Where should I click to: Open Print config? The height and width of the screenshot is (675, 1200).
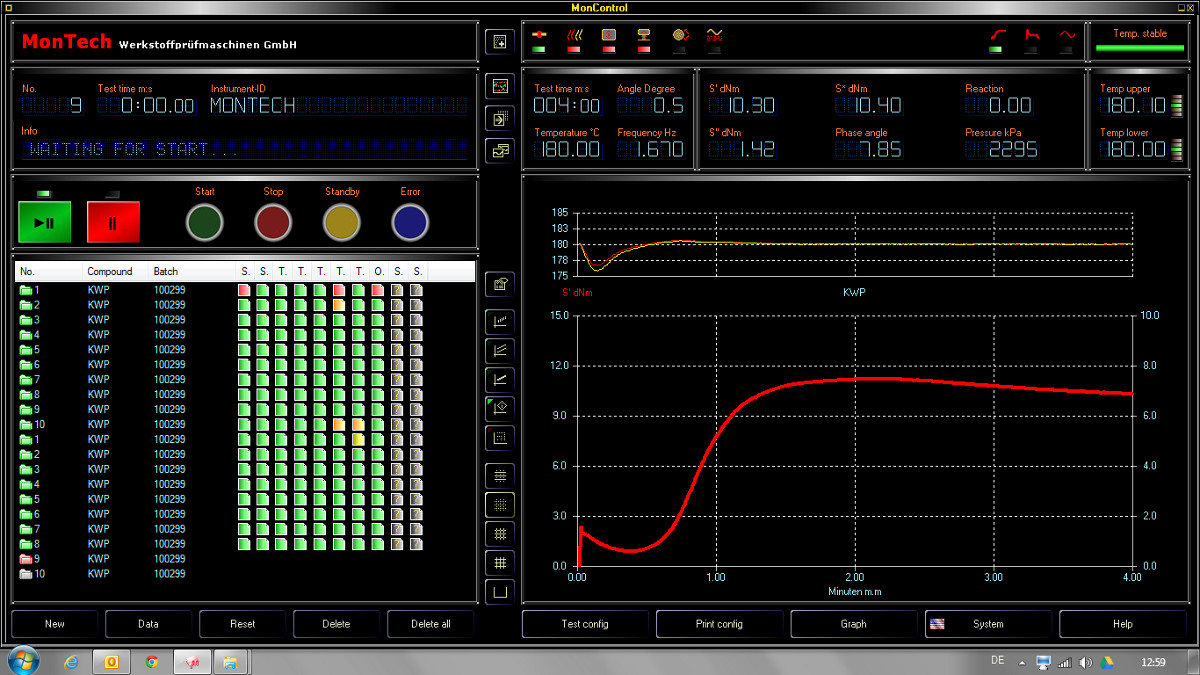719,624
